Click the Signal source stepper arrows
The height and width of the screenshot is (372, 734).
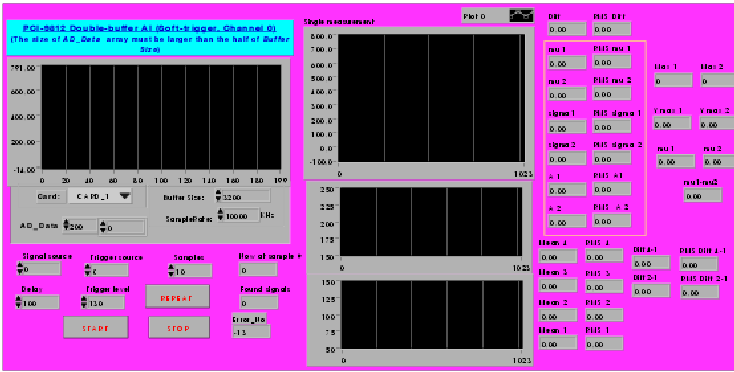(20, 269)
